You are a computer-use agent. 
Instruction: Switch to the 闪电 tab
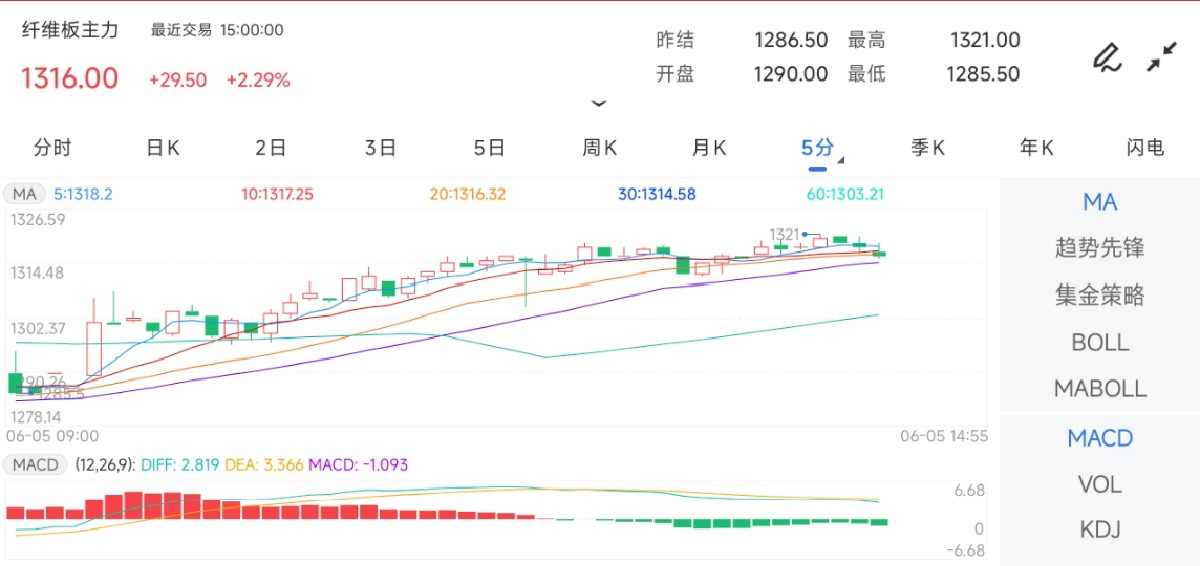[x=1145, y=148]
